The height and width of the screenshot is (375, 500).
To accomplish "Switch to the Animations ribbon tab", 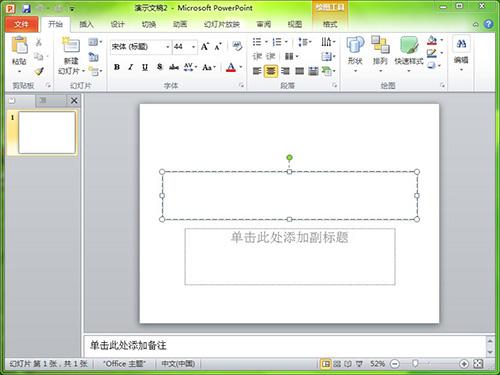I will (180, 24).
